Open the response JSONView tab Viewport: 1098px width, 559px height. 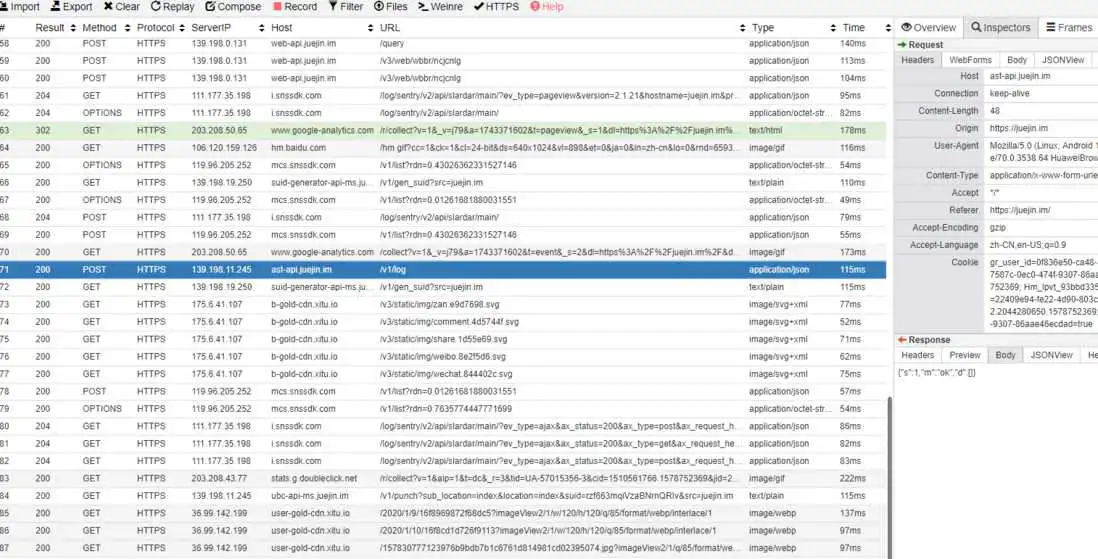(x=1051, y=355)
